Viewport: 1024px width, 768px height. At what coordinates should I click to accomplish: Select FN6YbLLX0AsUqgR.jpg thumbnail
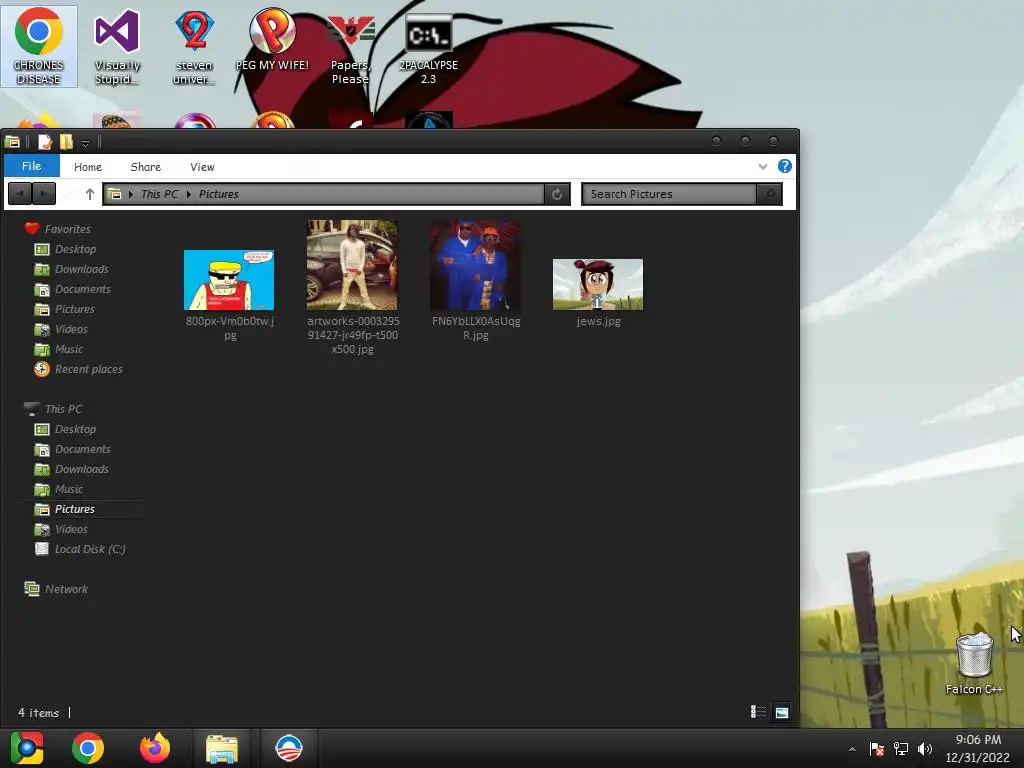(475, 265)
